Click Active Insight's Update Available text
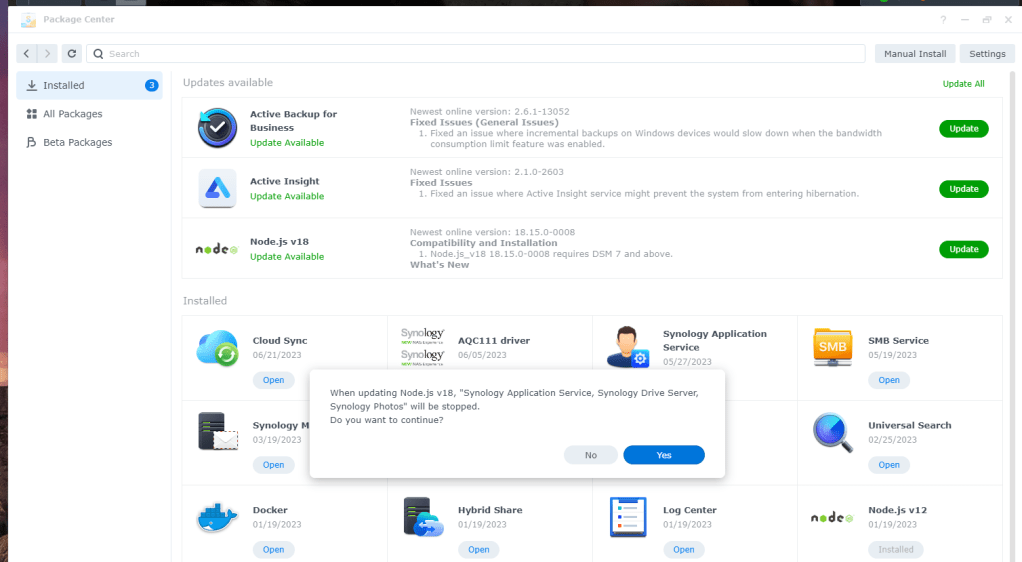This screenshot has height=562, width=1022. coord(287,196)
